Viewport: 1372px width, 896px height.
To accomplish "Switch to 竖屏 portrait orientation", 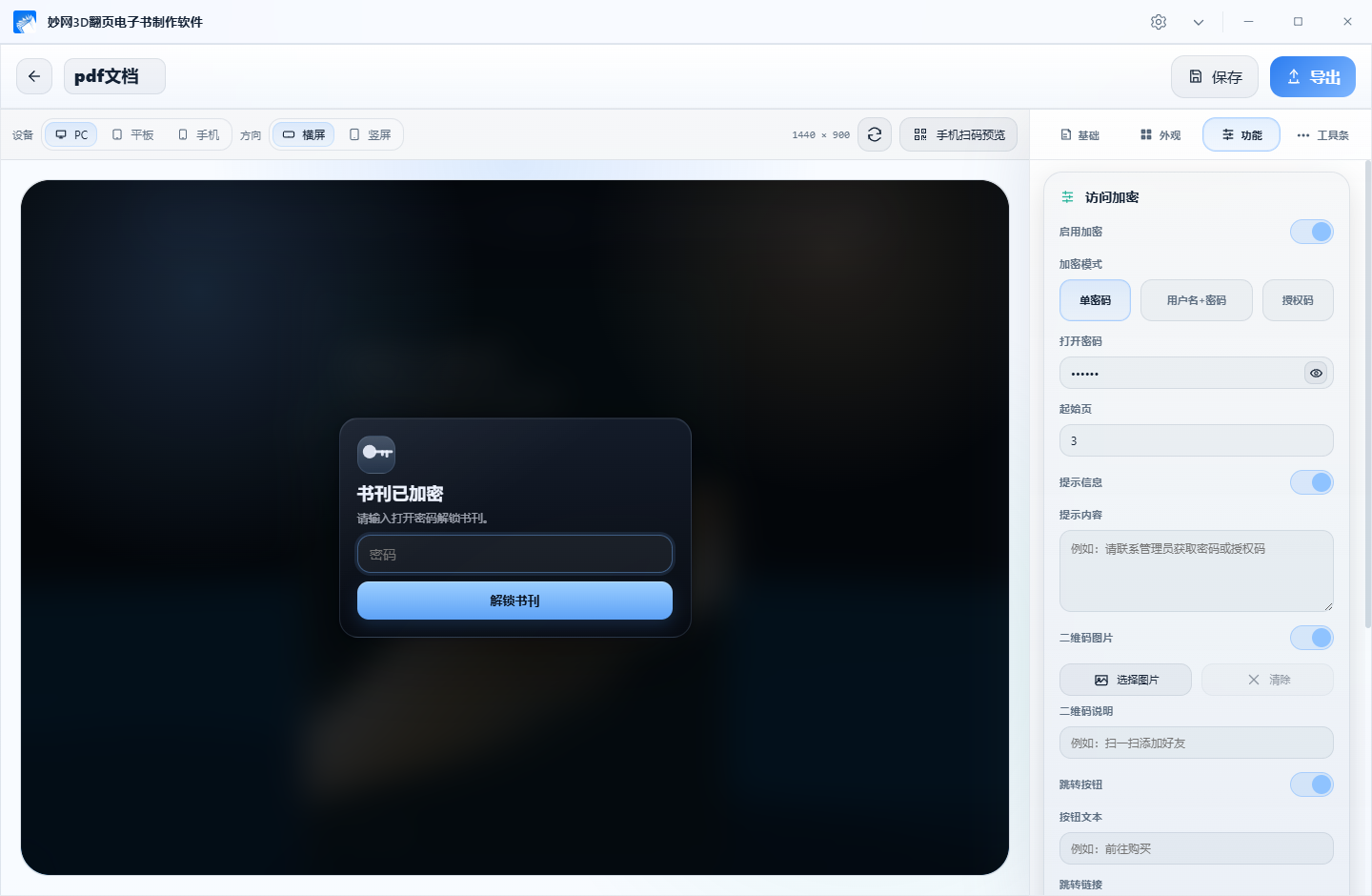I will coord(370,134).
